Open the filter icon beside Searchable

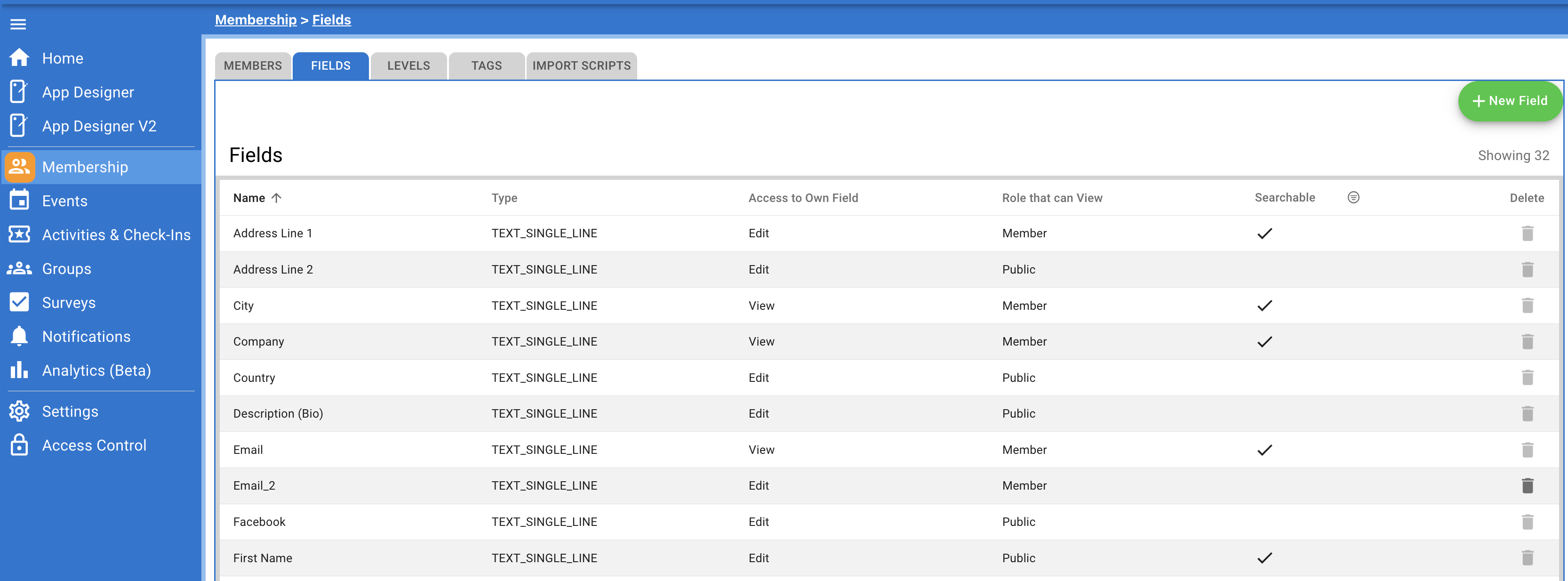tap(1353, 197)
